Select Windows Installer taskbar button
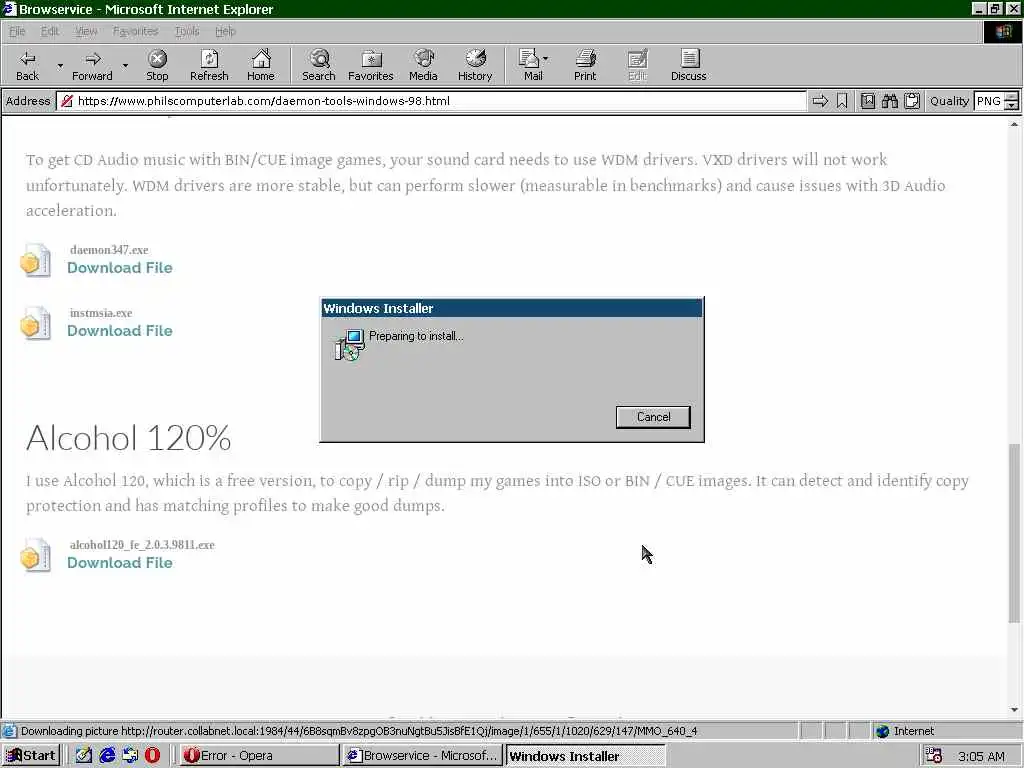 pyautogui.click(x=586, y=756)
